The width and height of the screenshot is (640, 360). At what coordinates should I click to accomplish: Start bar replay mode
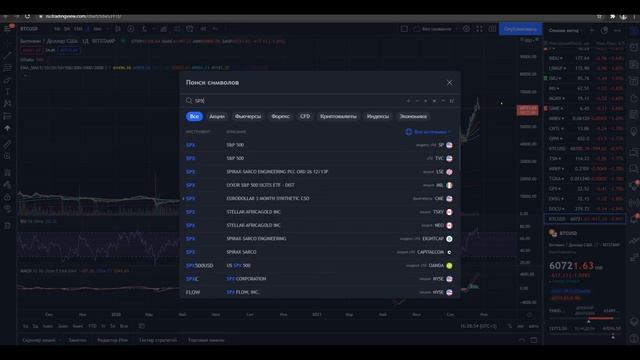(x=203, y=29)
